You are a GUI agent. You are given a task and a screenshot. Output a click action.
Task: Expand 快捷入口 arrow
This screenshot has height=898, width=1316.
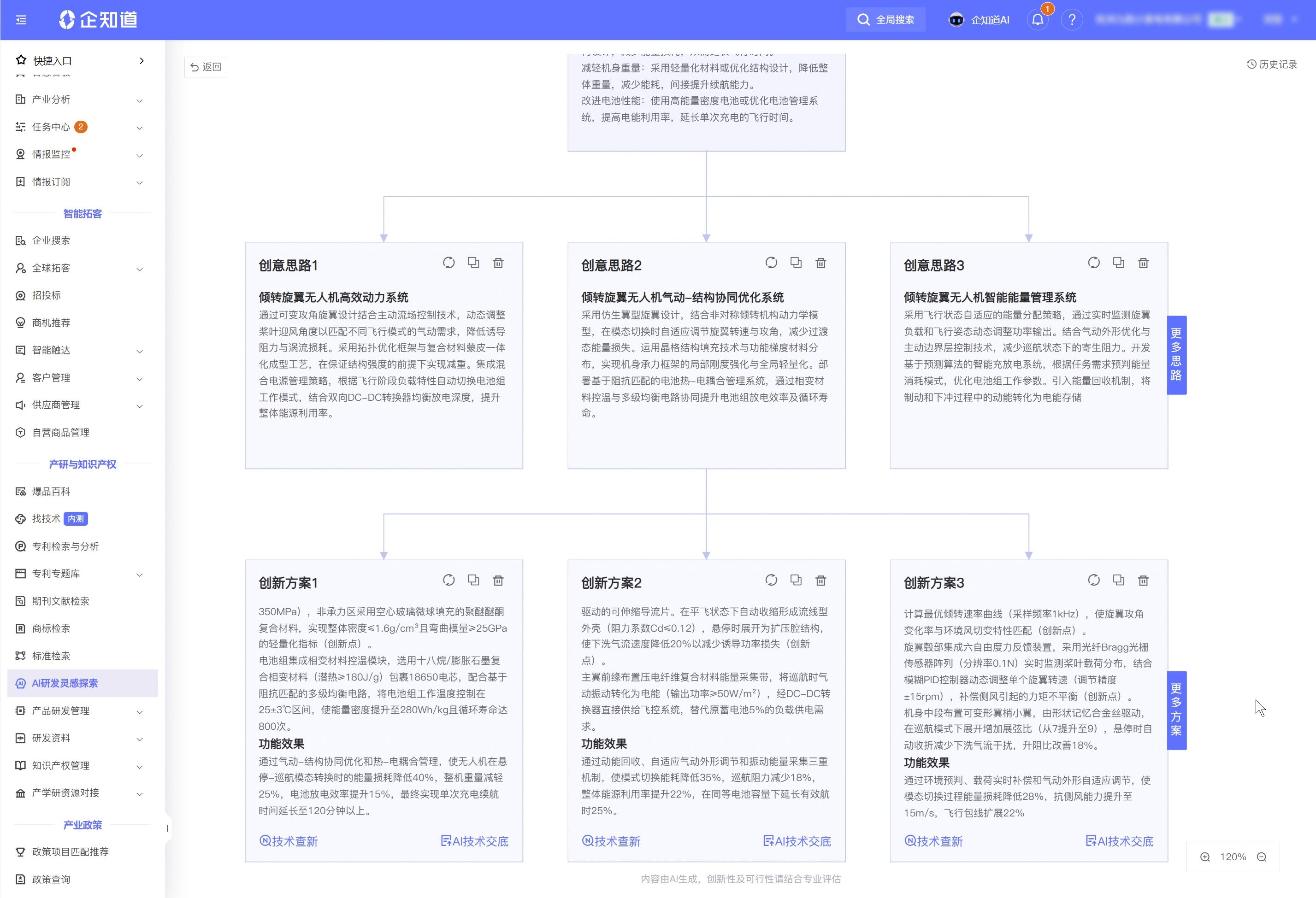pos(142,60)
